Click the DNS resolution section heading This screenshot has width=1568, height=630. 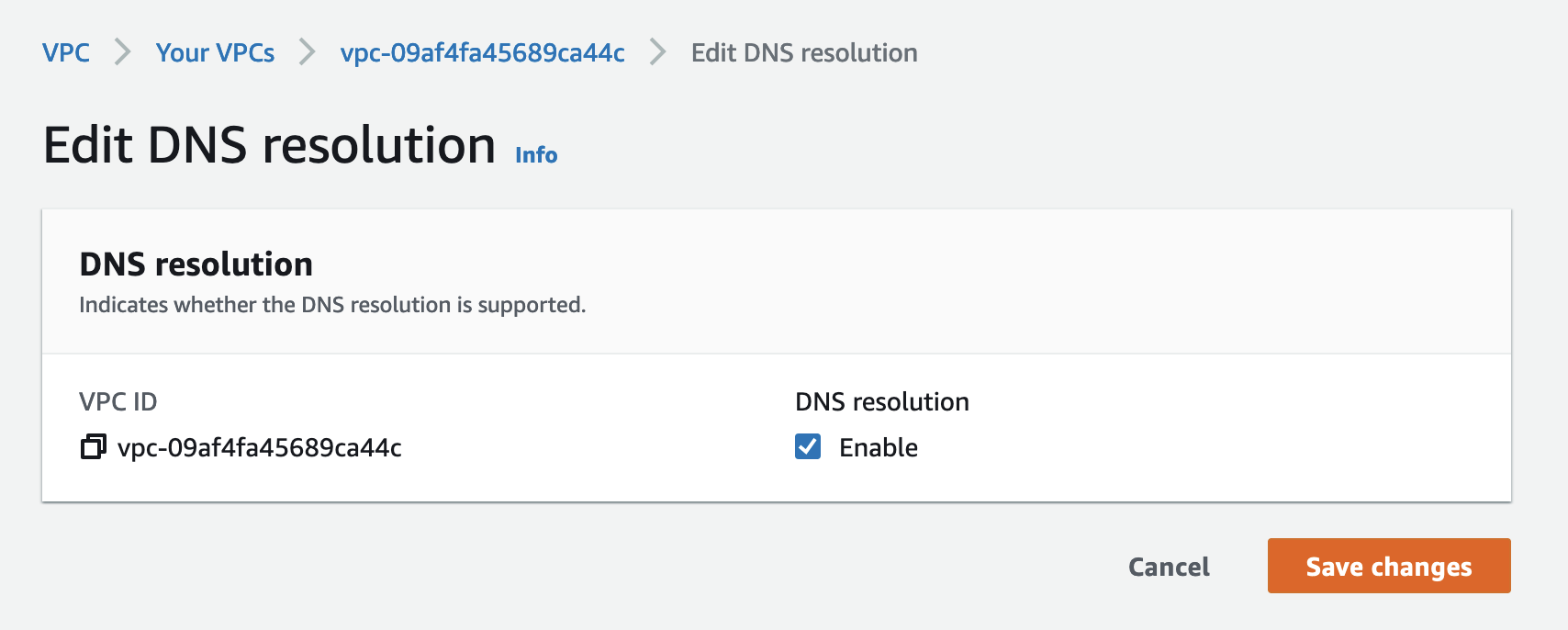[x=196, y=264]
